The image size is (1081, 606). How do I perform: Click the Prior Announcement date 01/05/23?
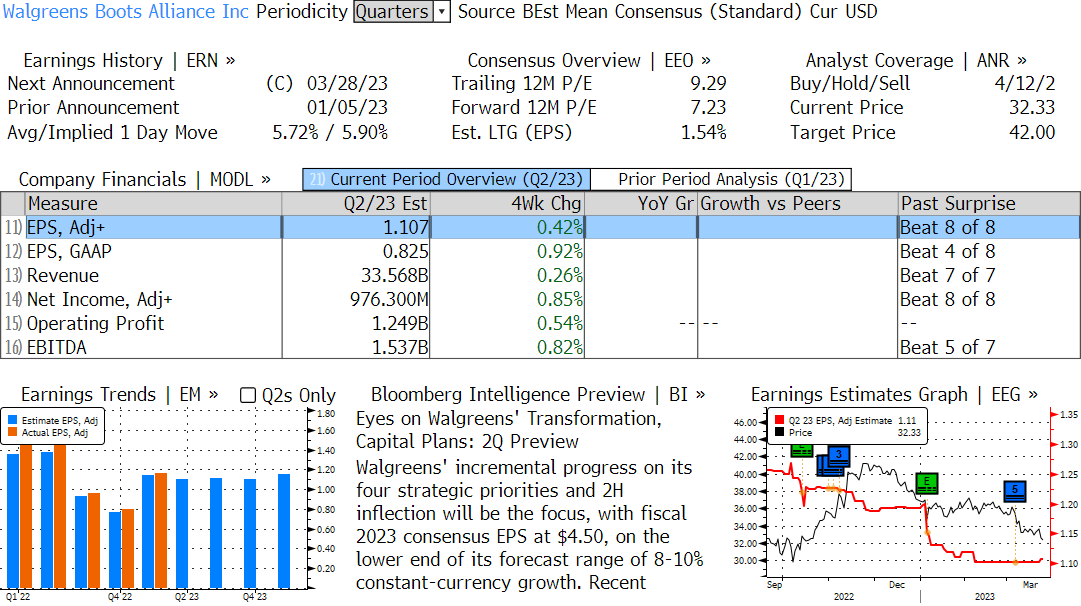coord(347,108)
